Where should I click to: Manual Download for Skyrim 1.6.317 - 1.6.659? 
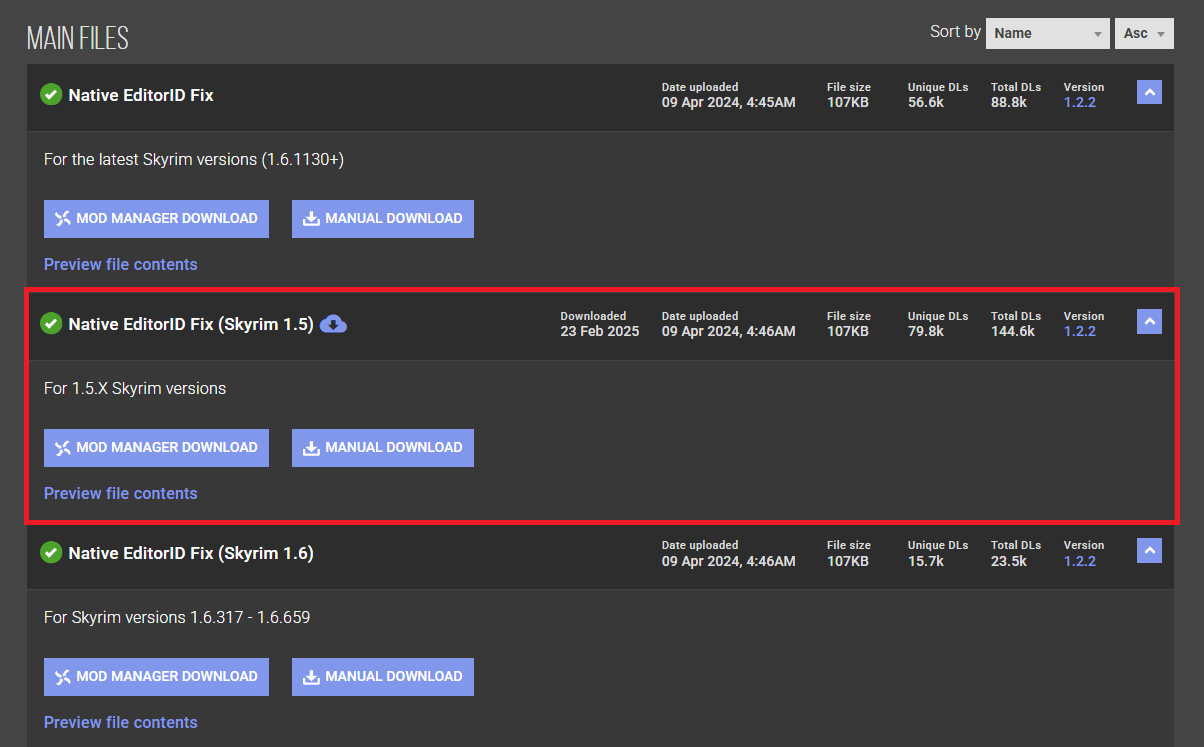383,677
